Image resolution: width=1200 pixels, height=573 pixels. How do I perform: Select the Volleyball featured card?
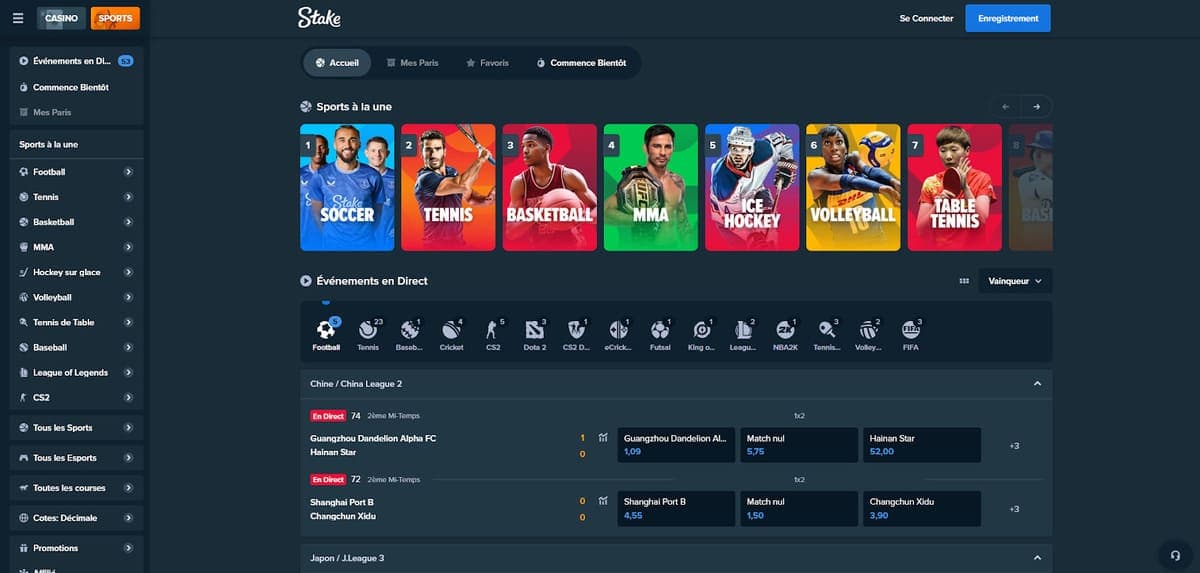853,187
